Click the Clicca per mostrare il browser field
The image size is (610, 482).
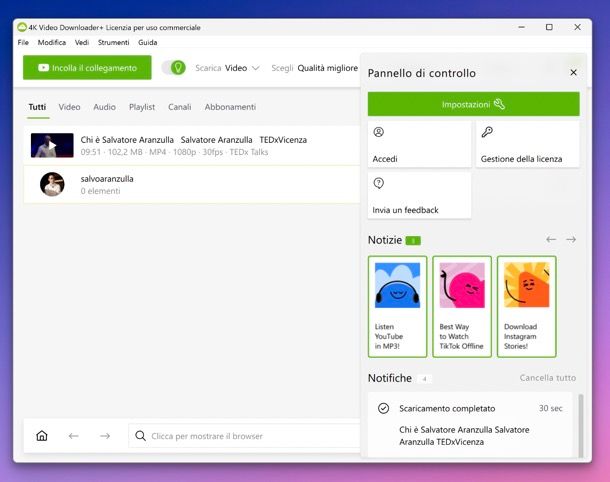point(244,436)
